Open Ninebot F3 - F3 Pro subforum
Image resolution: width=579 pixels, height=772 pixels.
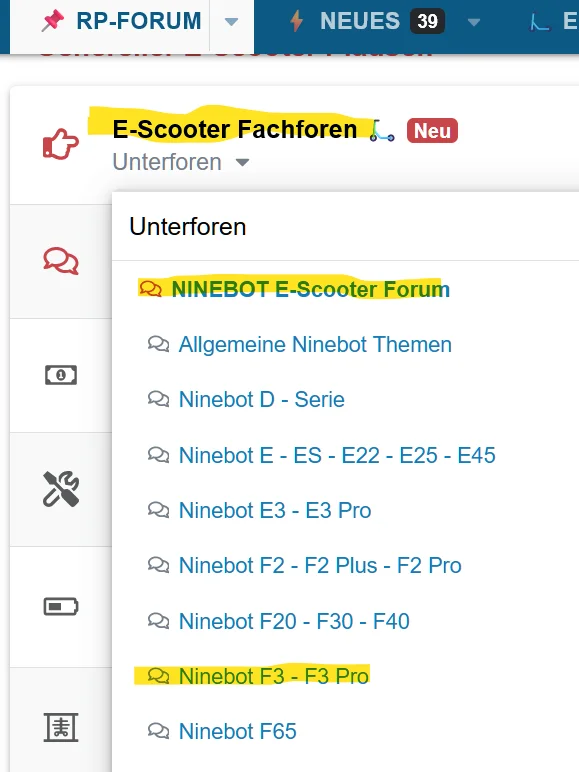pyautogui.click(x=274, y=676)
